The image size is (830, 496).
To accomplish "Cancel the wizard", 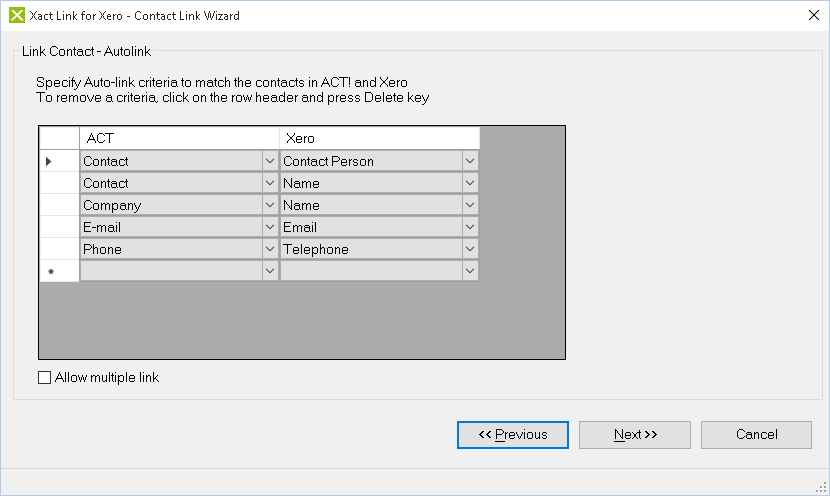I will point(756,435).
